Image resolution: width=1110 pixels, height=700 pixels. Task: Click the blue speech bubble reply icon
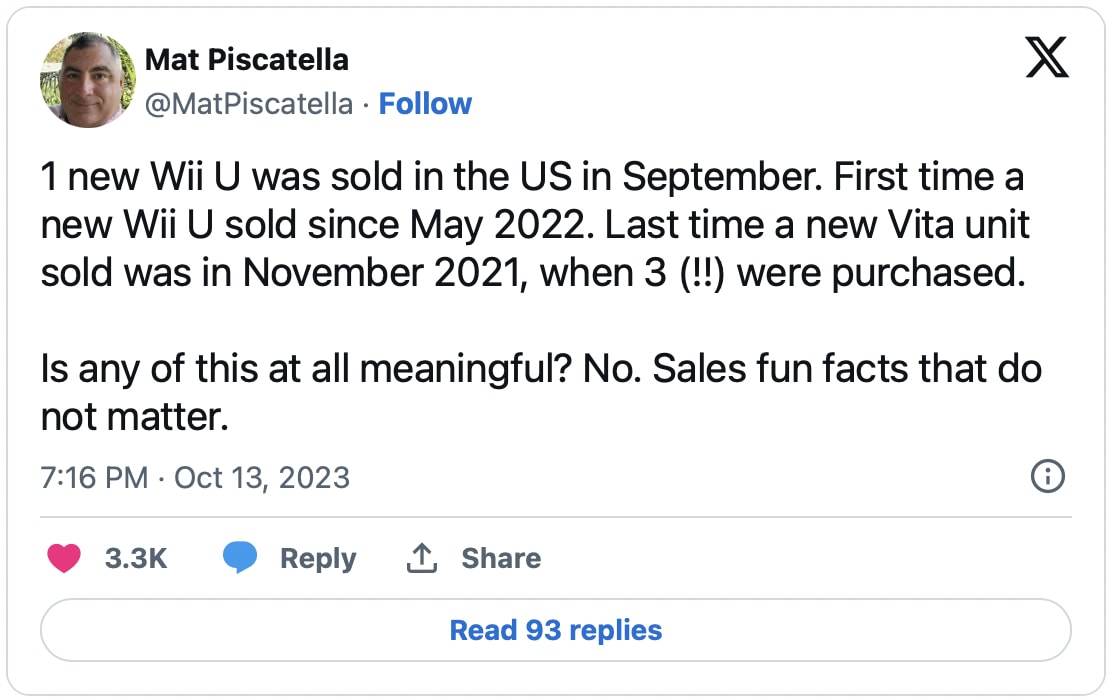pos(240,558)
